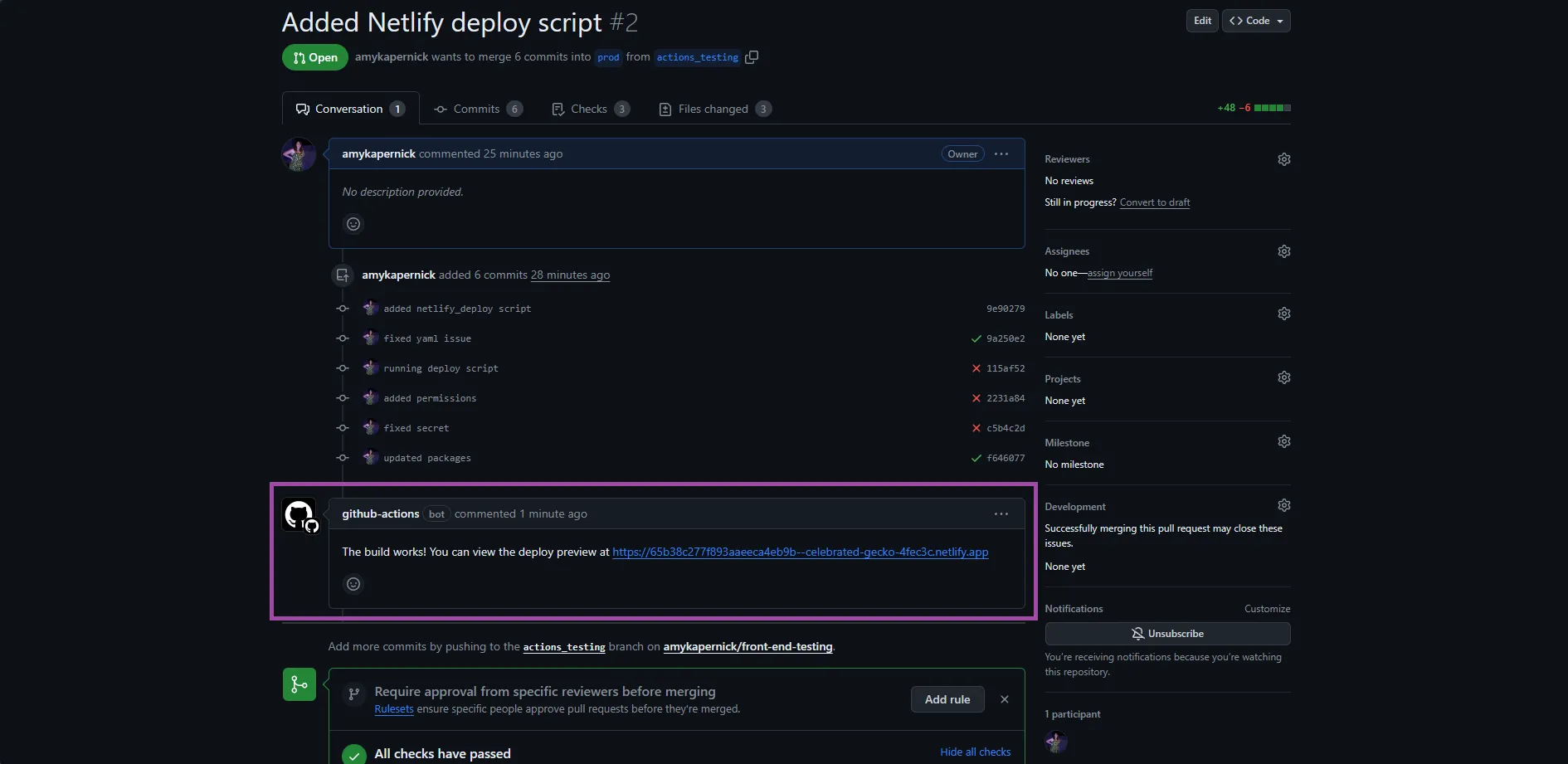Add emoji reaction to amykapernick's comment
The image size is (1568, 764).
click(353, 224)
